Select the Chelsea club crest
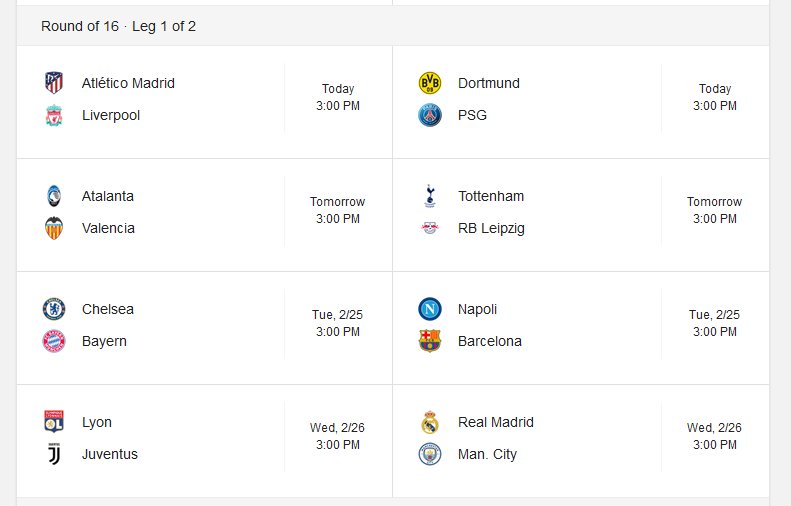Viewport: 791px width, 506px height. pos(54,309)
